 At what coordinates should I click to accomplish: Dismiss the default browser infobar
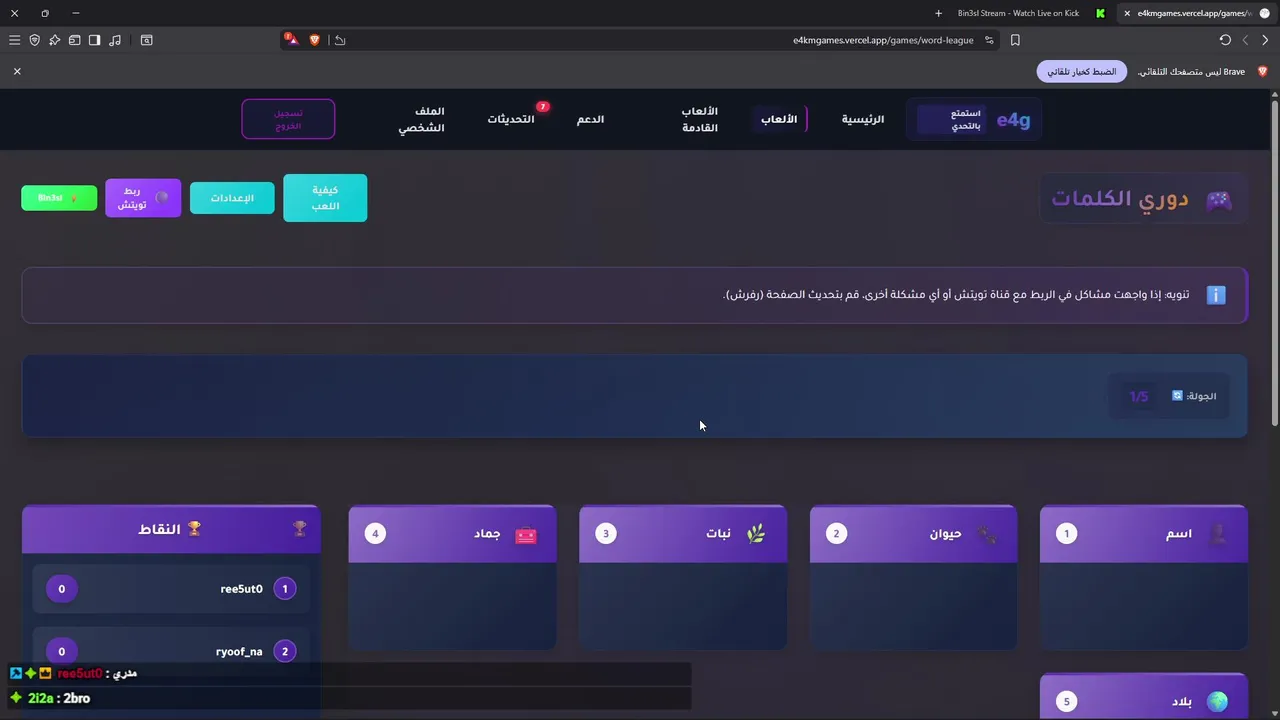[x=17, y=71]
